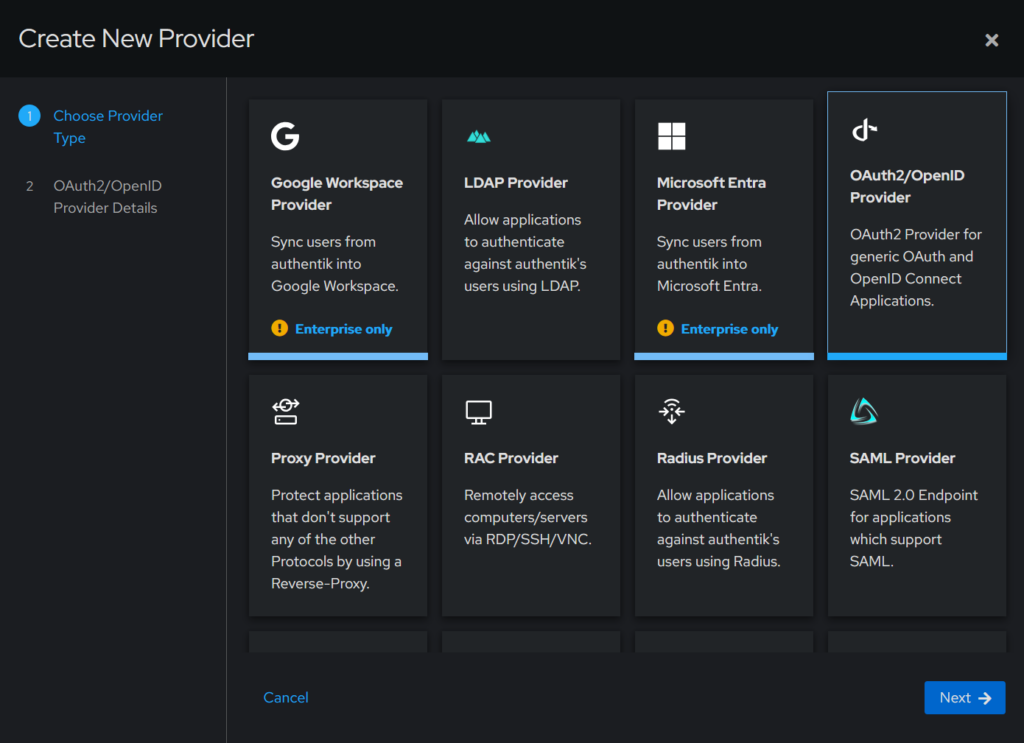The height and width of the screenshot is (743, 1024).
Task: Click the OAuth2/OpenID logo icon
Action: click(x=864, y=129)
